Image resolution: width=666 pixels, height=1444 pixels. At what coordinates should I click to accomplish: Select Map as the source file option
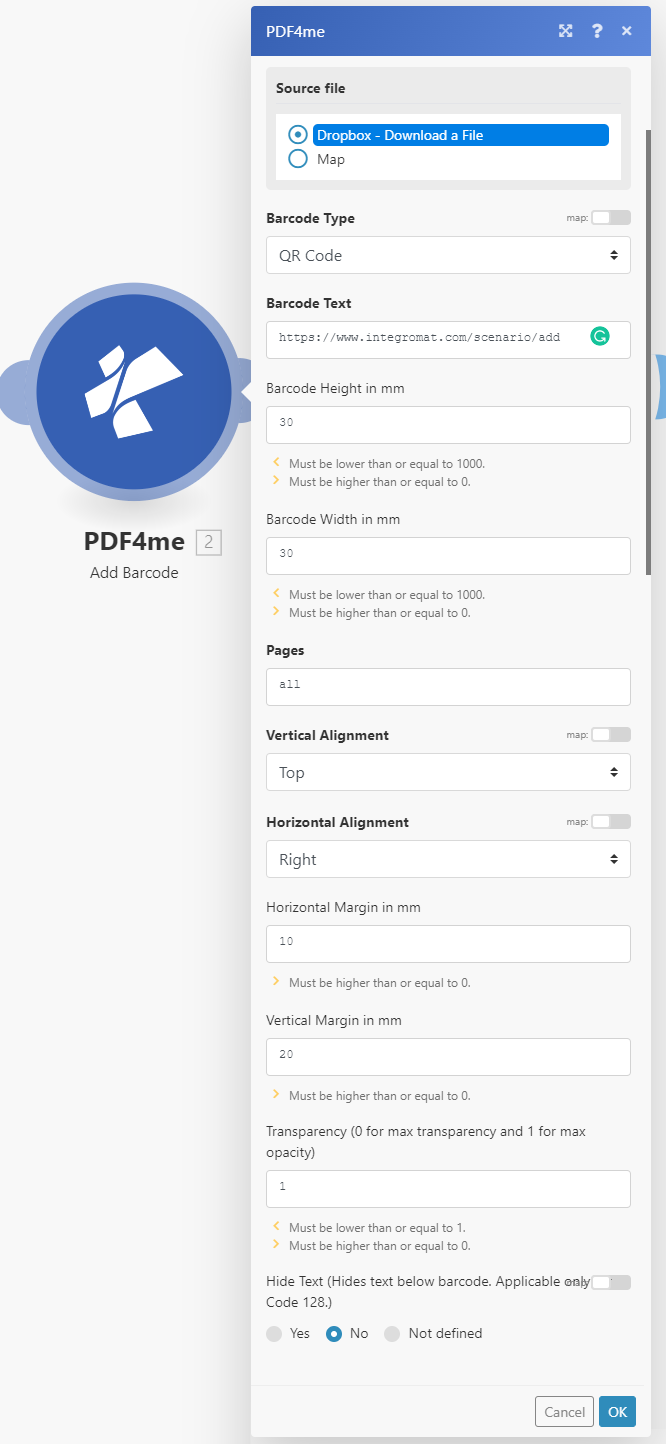pos(297,158)
